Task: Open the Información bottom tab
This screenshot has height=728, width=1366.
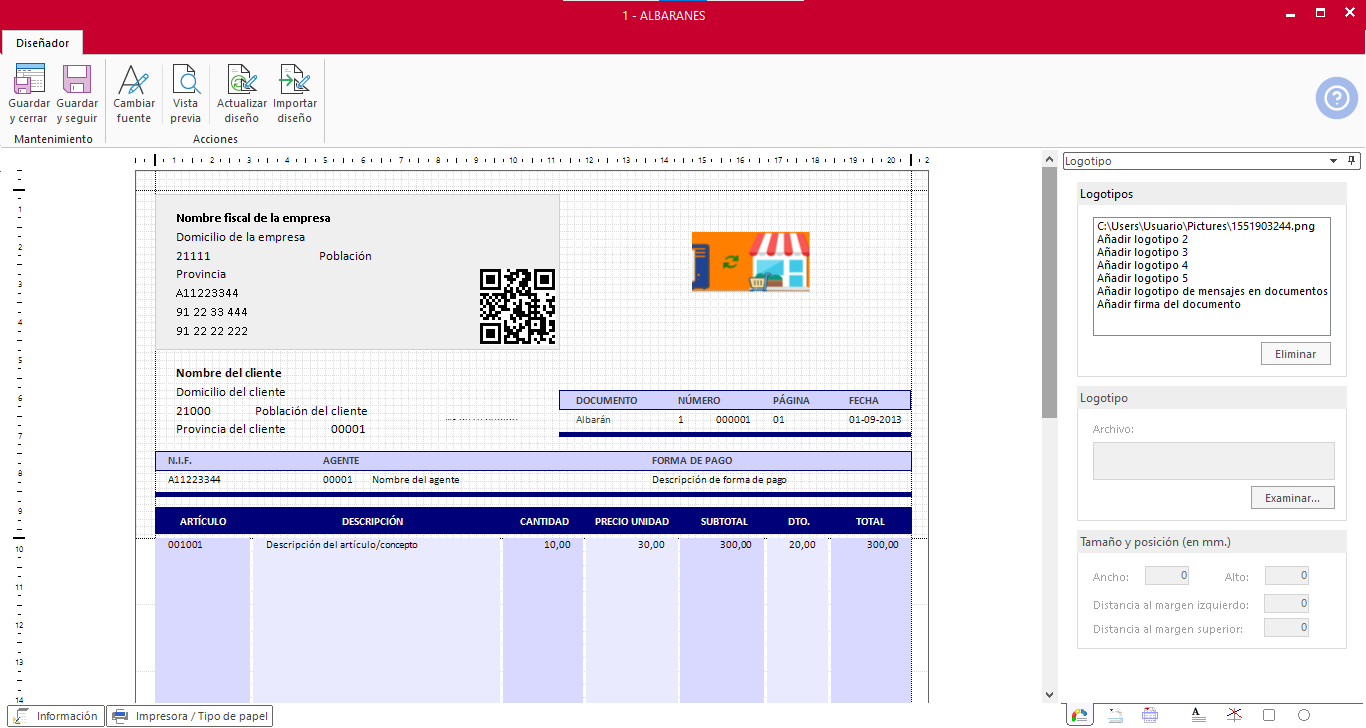Action: (x=57, y=716)
